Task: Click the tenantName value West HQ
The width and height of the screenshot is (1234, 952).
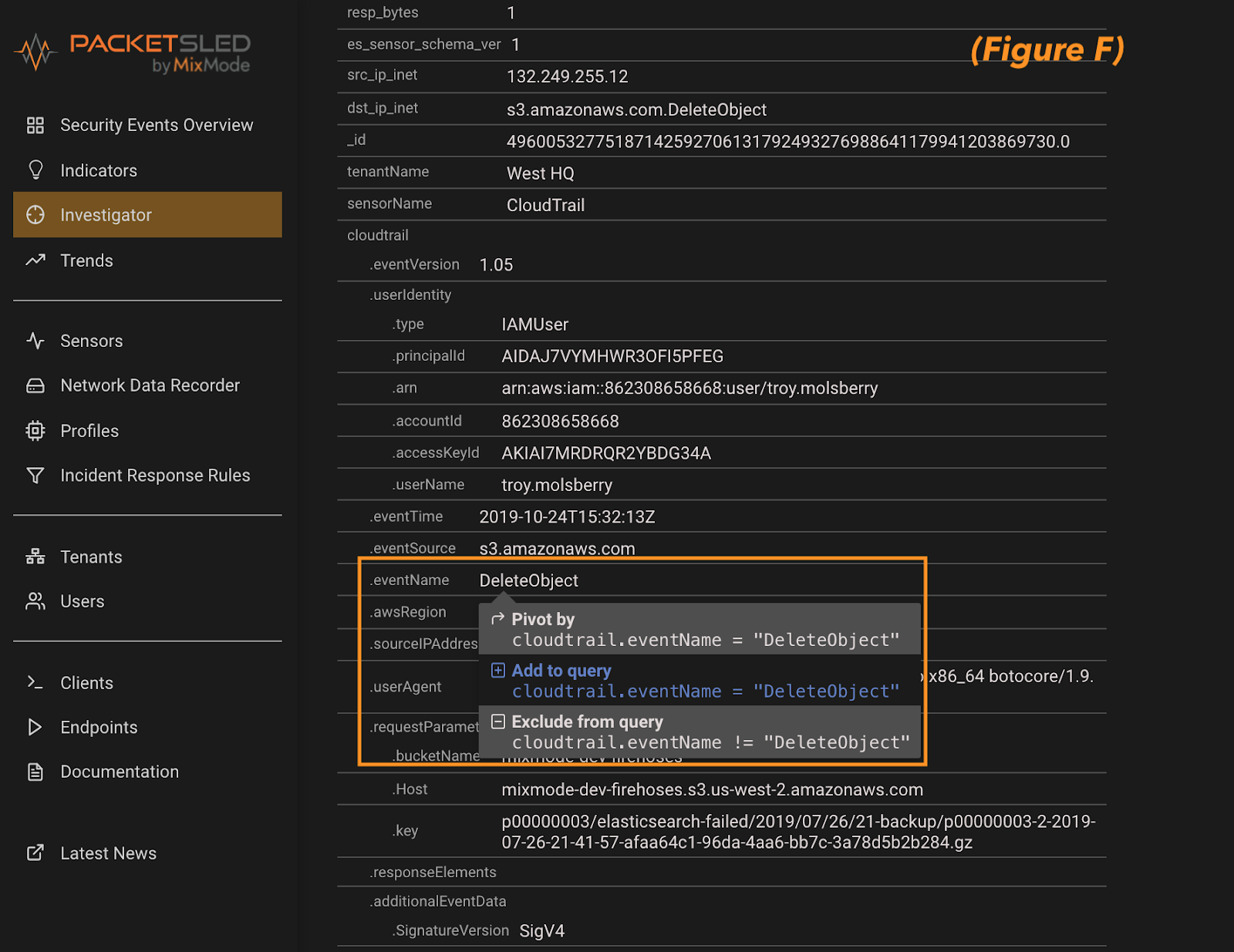Action: tap(540, 173)
